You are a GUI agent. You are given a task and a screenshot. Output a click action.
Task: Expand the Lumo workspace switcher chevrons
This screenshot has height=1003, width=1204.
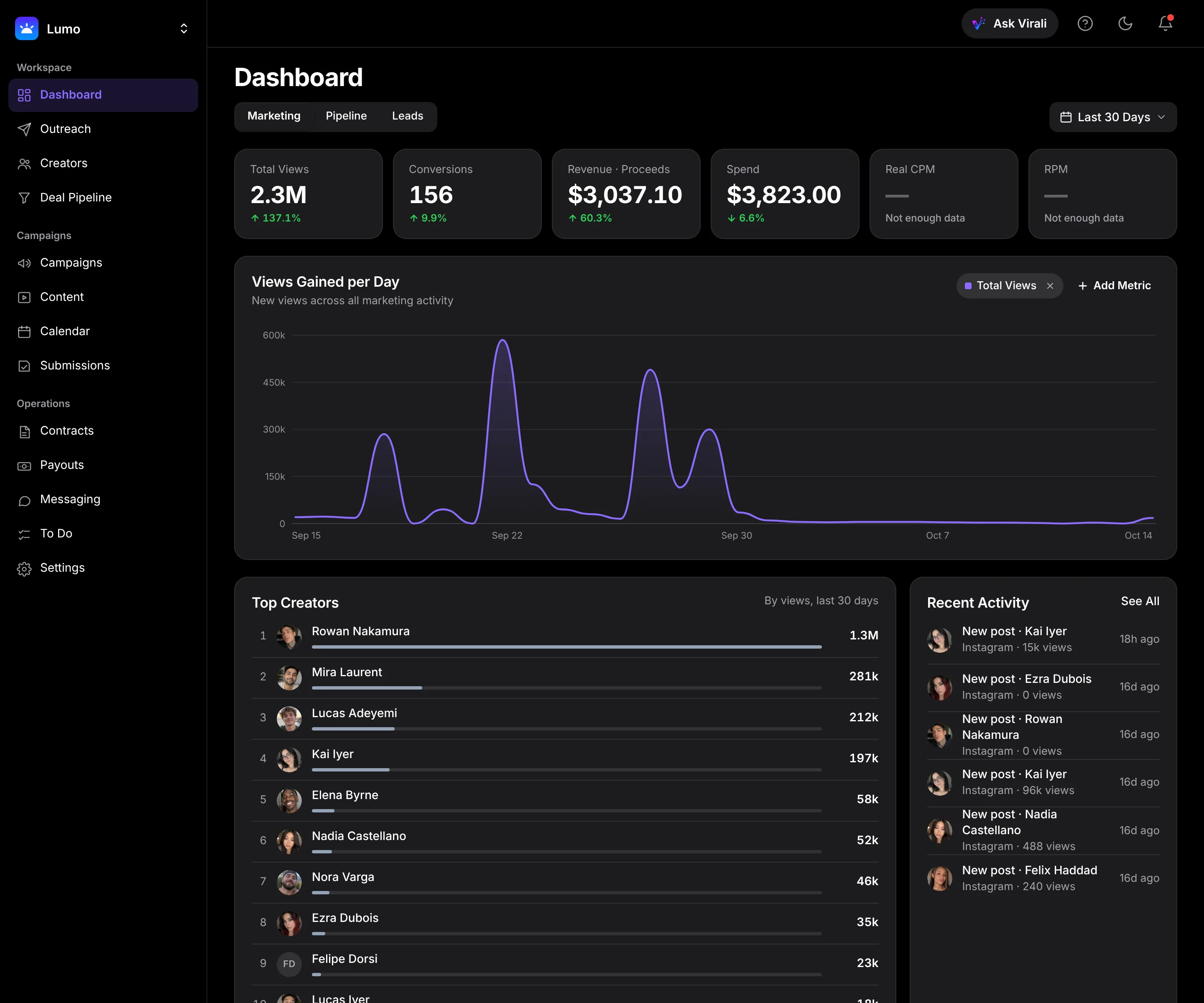[184, 29]
